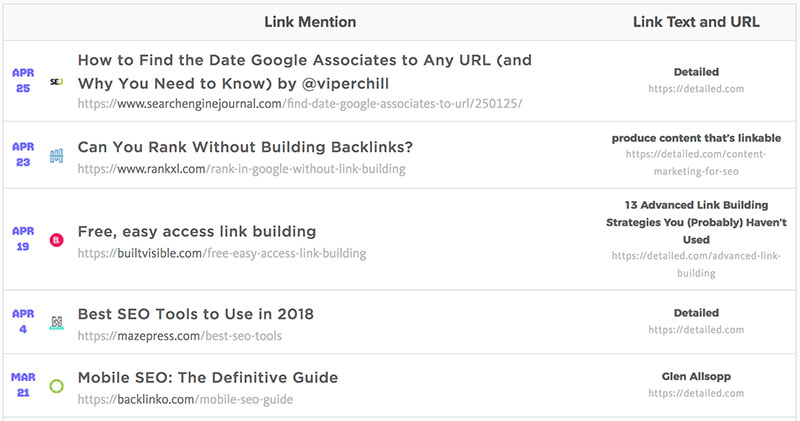Open 'Free, easy access link building' title
800x421 pixels.
[196, 232]
